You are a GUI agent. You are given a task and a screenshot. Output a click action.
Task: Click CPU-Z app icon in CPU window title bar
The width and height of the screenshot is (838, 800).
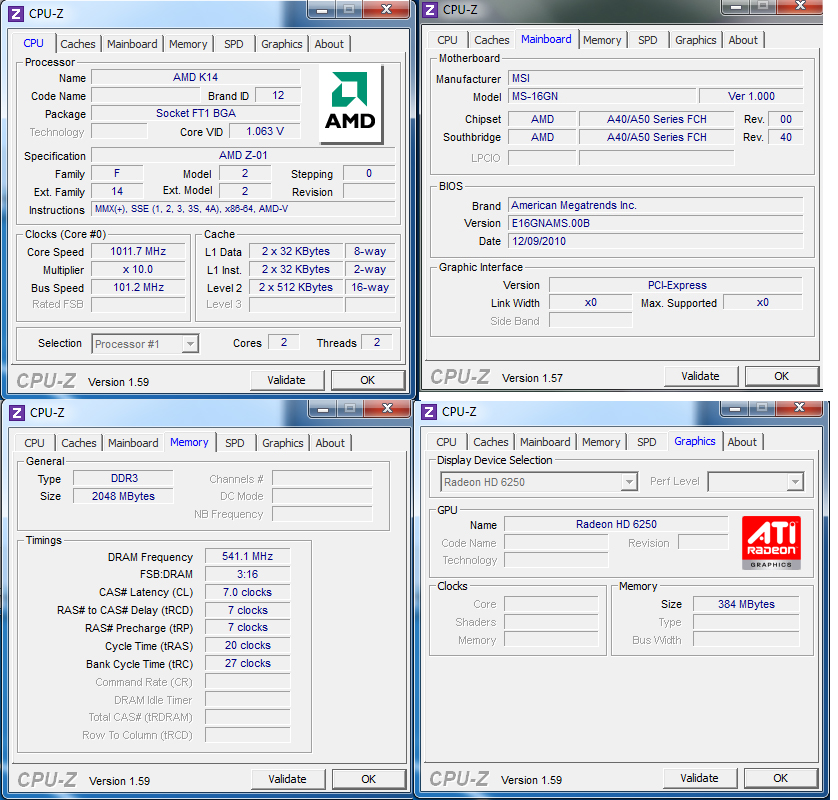pos(16,13)
